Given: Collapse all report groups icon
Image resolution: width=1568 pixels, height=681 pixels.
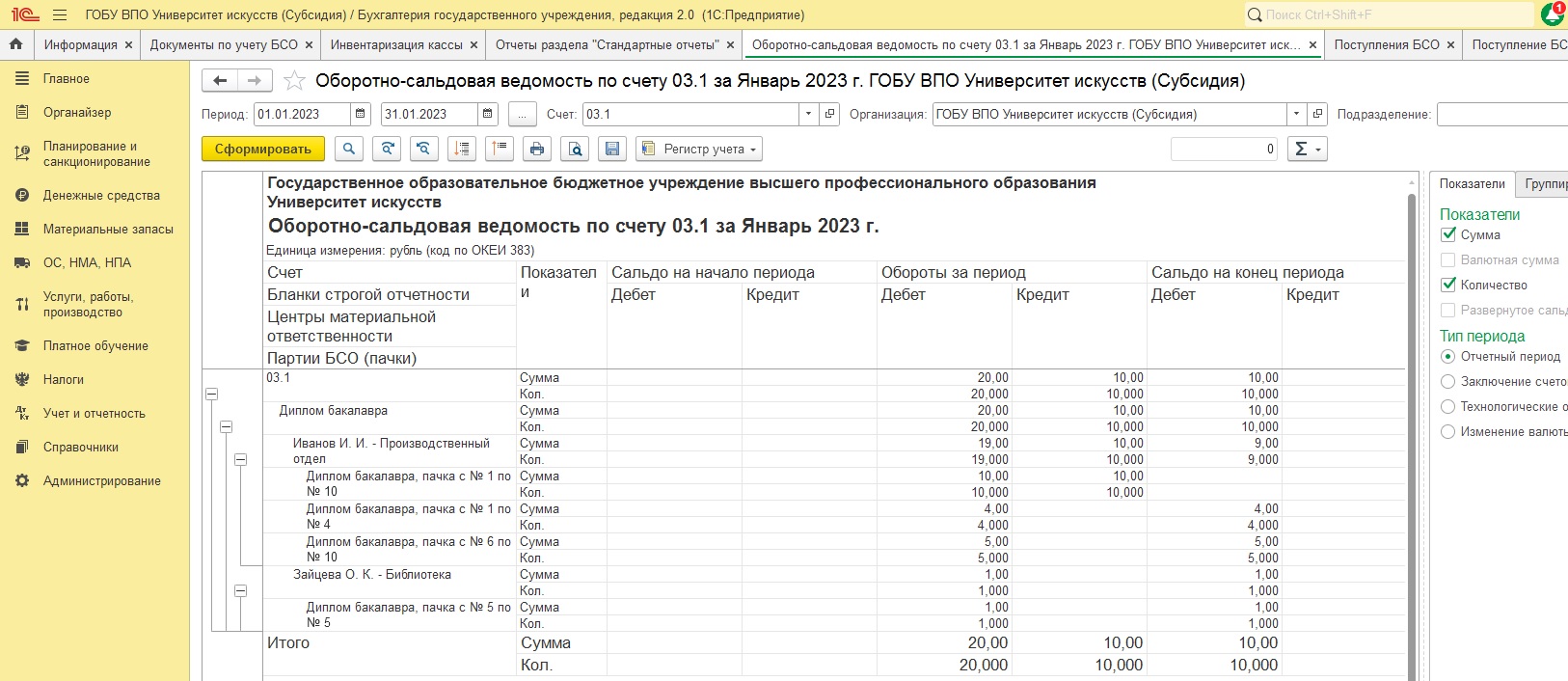Looking at the screenshot, I should pos(500,149).
